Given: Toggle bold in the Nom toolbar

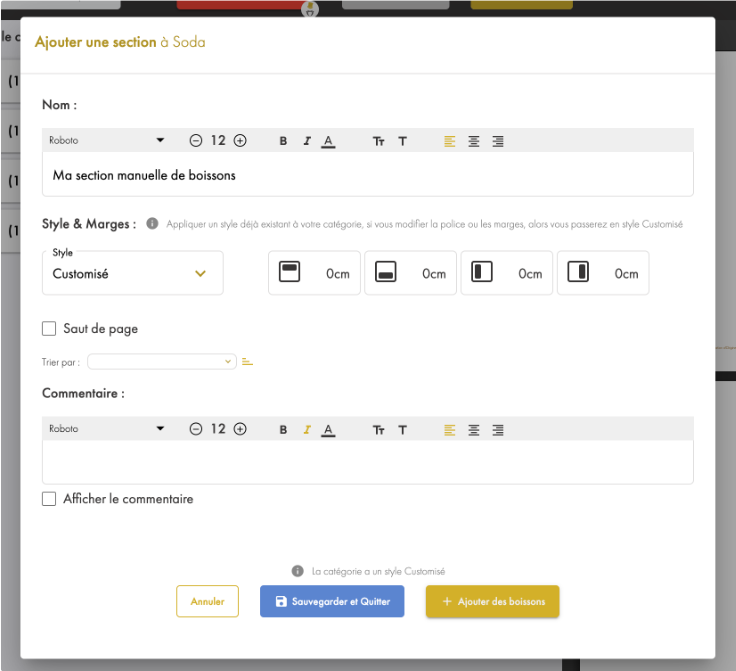Looking at the screenshot, I should (x=283, y=141).
